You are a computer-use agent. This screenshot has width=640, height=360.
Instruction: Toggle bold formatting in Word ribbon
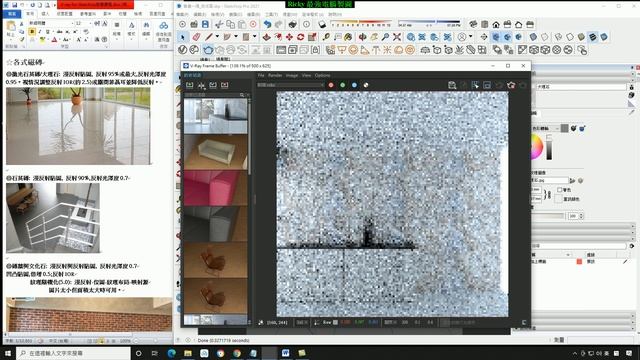coord(32,31)
